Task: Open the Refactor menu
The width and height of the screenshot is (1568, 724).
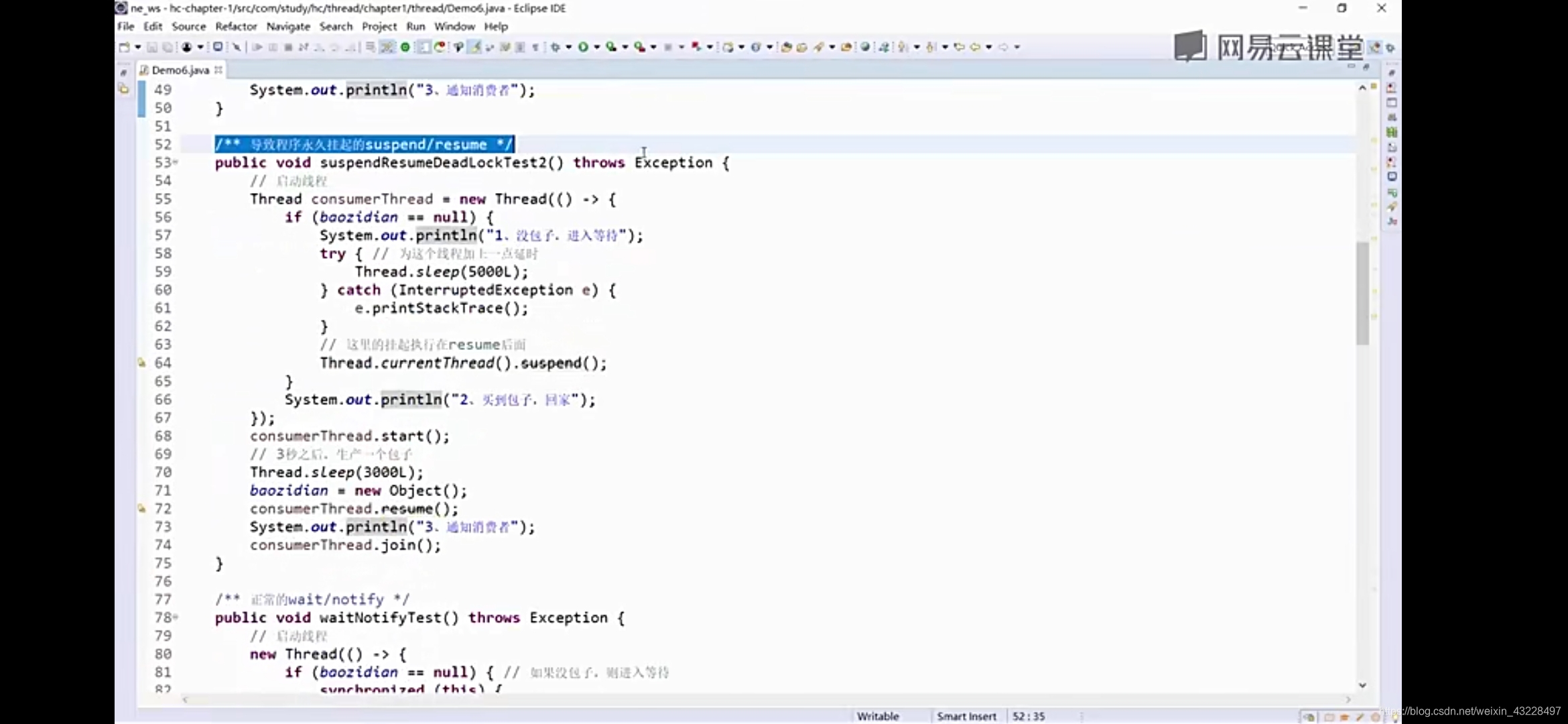Action: point(236,26)
